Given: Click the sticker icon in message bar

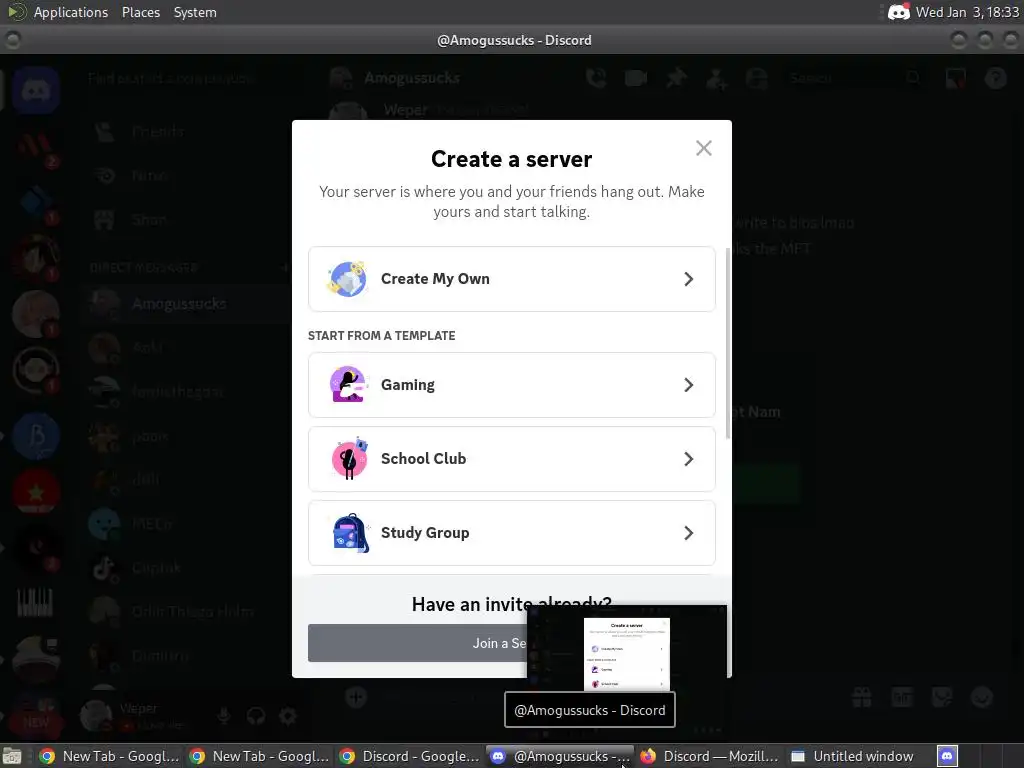Looking at the screenshot, I should pyautogui.click(x=942, y=697).
